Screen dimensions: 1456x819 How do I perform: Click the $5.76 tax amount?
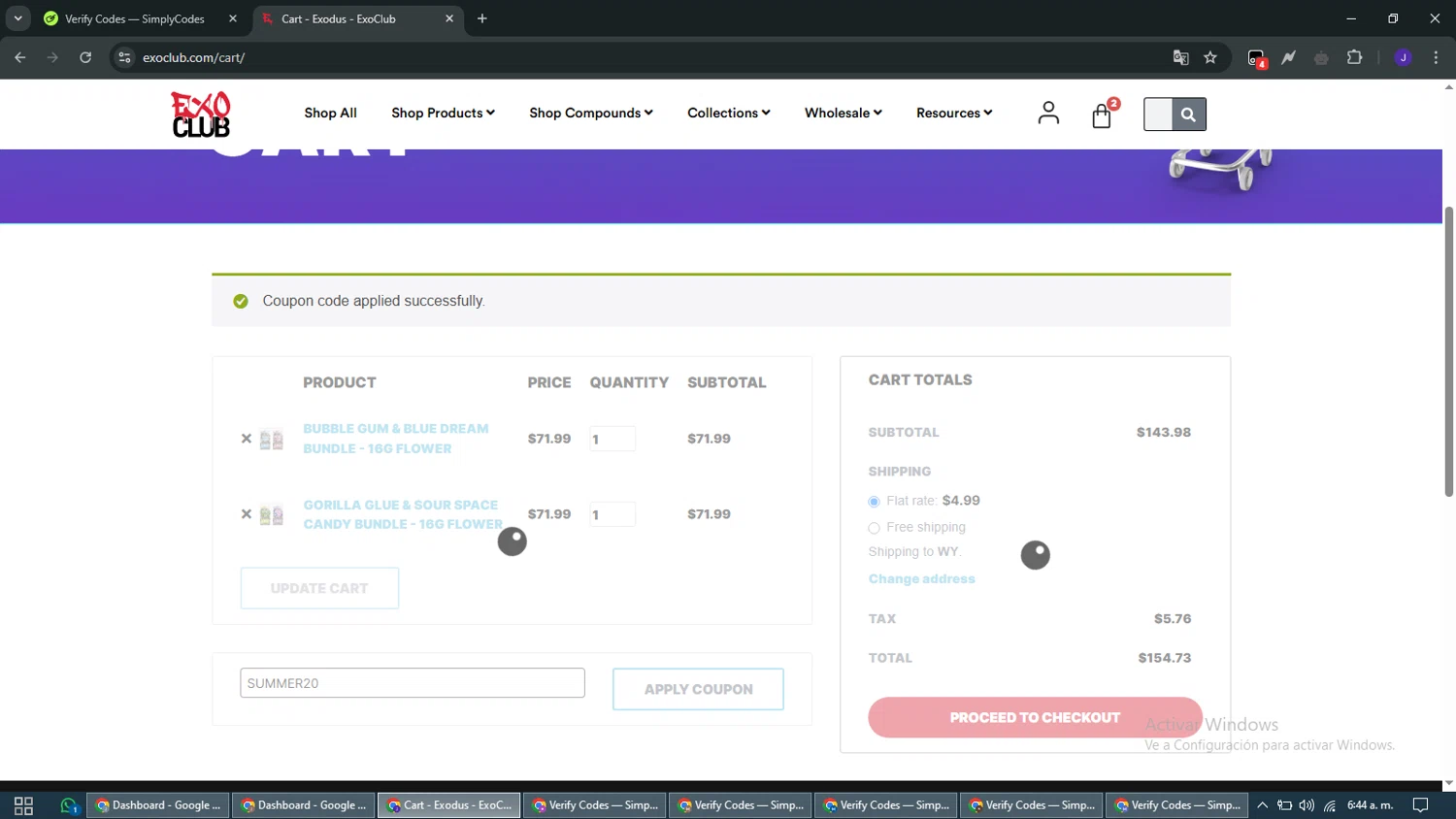click(x=1173, y=619)
